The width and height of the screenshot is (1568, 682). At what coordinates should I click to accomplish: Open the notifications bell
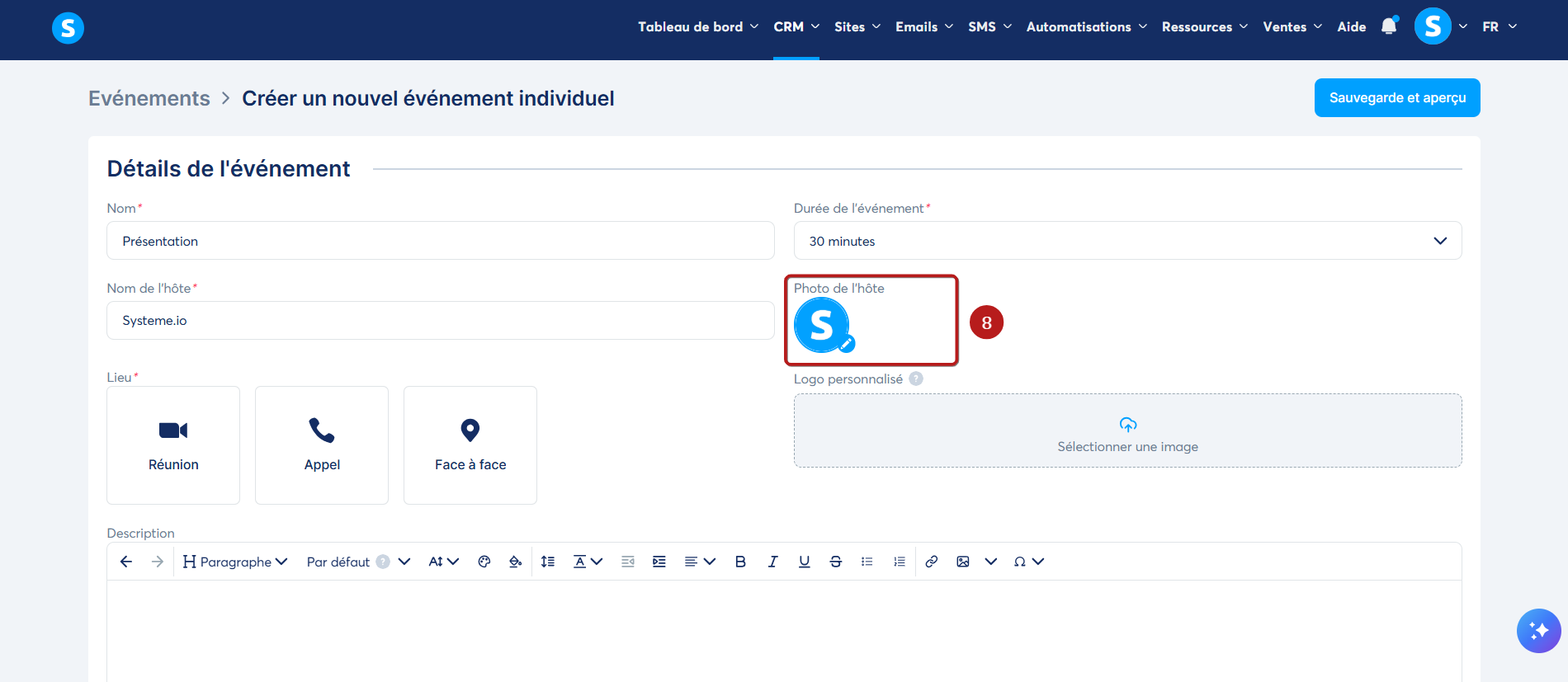click(x=1389, y=26)
